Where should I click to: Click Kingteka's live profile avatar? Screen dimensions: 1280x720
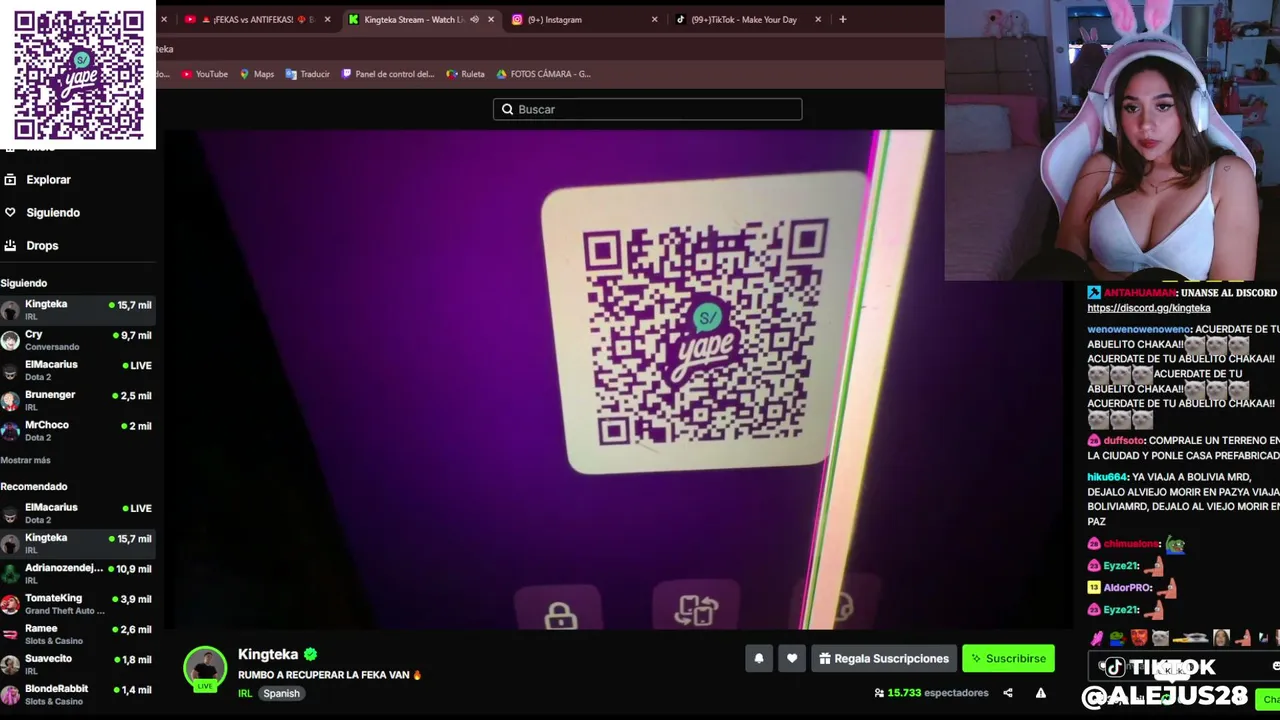[x=205, y=668]
